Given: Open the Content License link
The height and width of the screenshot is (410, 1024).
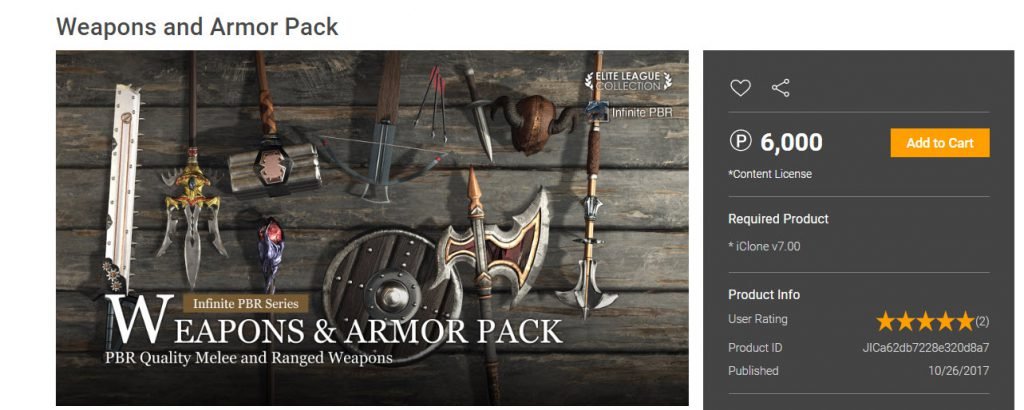Looking at the screenshot, I should pos(770,174).
